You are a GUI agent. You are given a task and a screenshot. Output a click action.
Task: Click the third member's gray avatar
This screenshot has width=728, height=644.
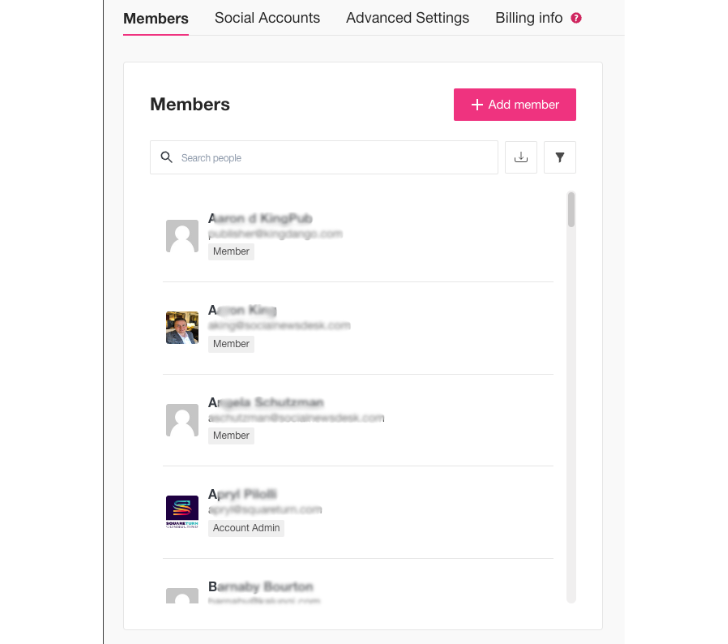pos(182,420)
